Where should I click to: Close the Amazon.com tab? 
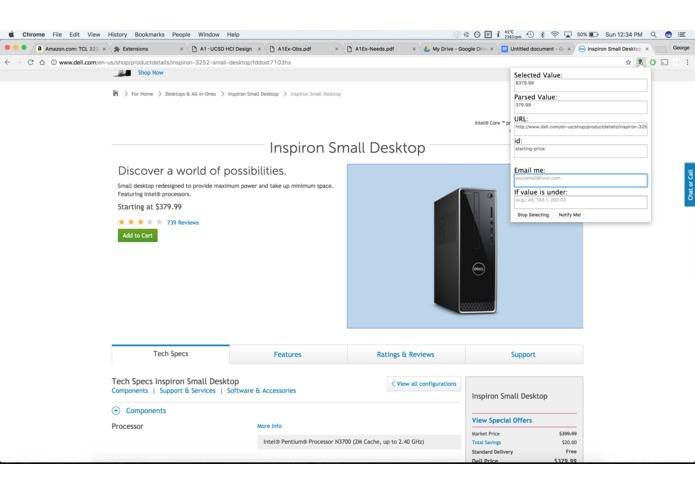104,49
